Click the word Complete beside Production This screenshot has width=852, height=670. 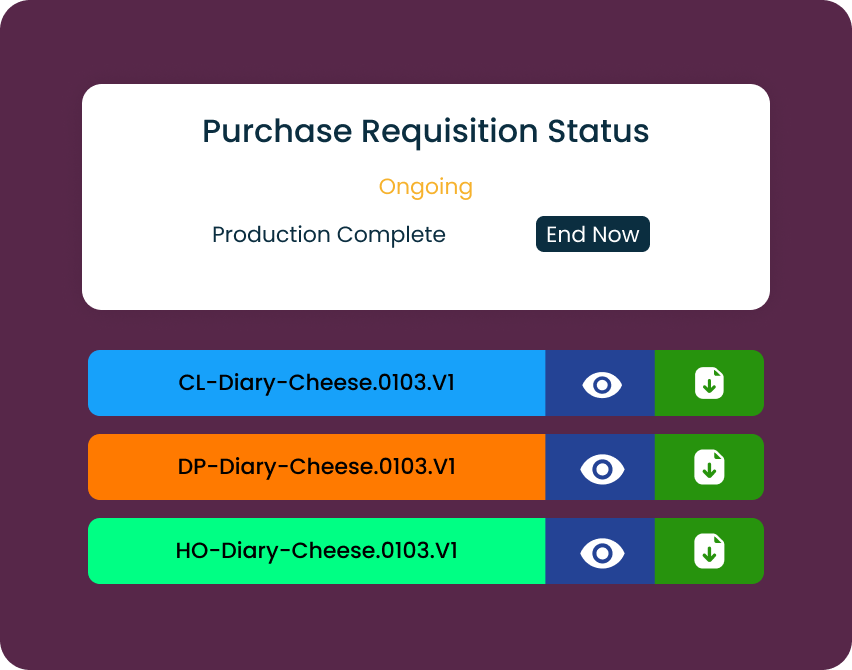[391, 235]
